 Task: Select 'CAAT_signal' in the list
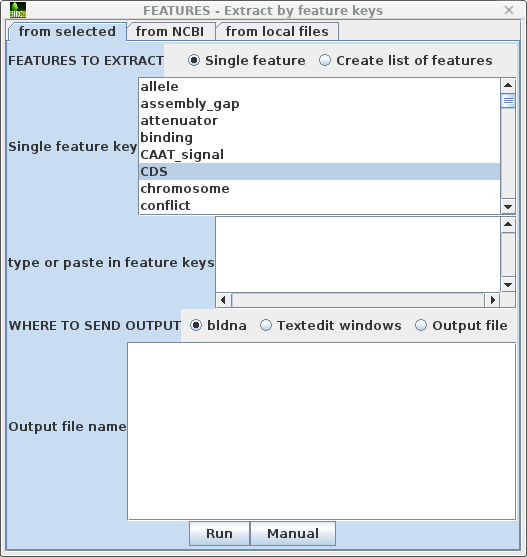319,155
